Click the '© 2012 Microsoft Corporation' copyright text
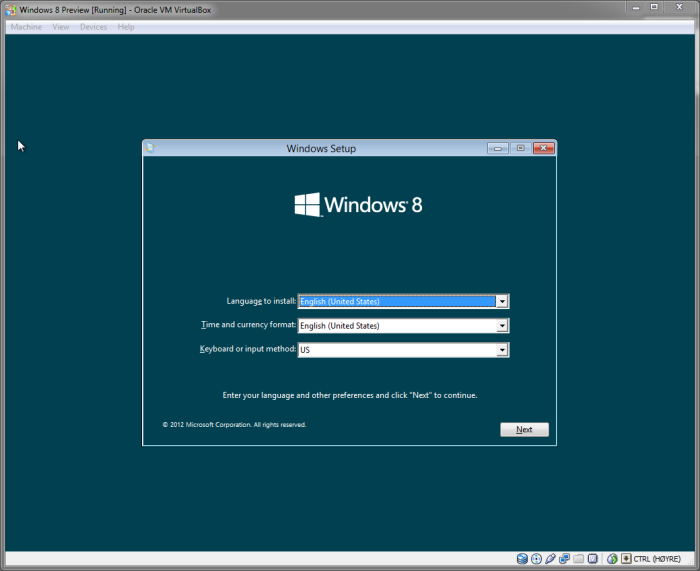The image size is (700, 571). (x=234, y=425)
